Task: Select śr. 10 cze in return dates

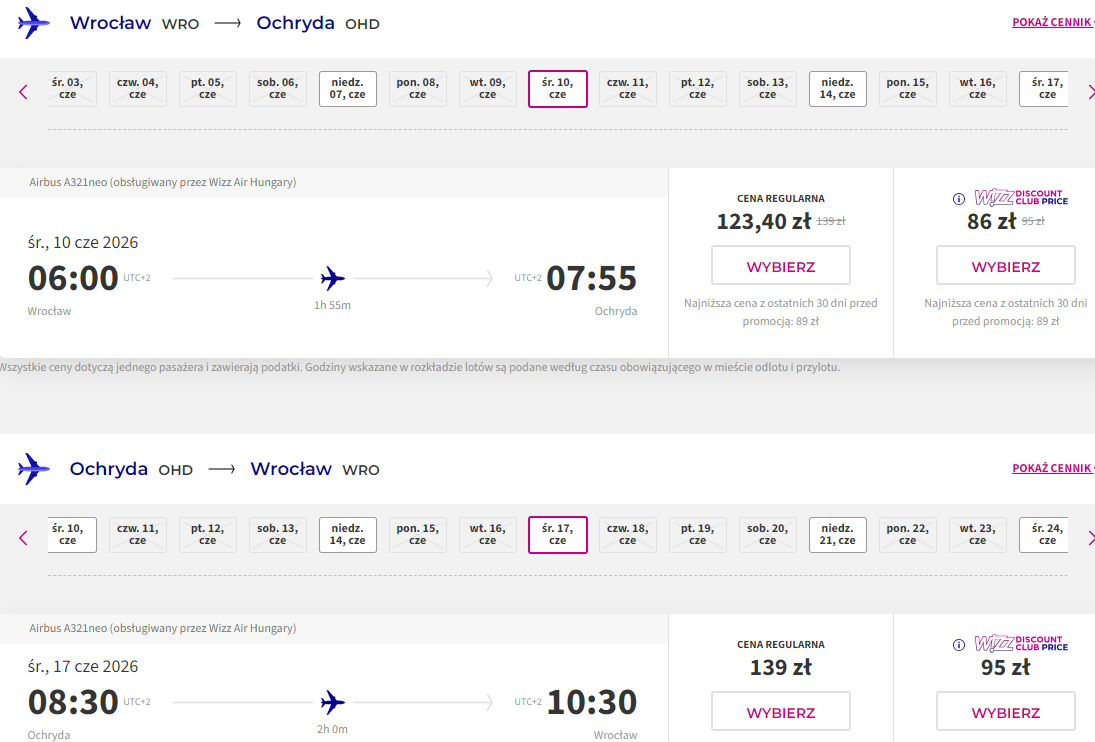Action: [x=72, y=535]
